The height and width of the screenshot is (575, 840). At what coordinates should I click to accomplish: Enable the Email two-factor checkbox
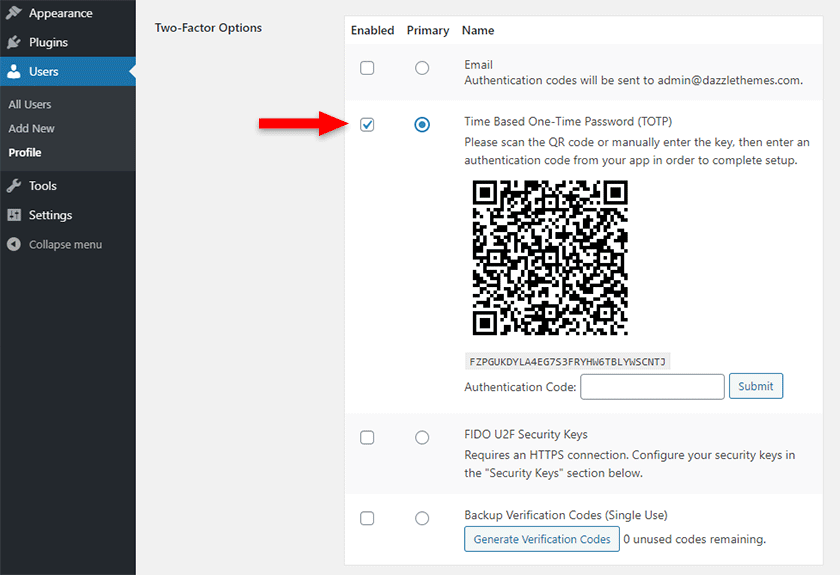click(367, 68)
